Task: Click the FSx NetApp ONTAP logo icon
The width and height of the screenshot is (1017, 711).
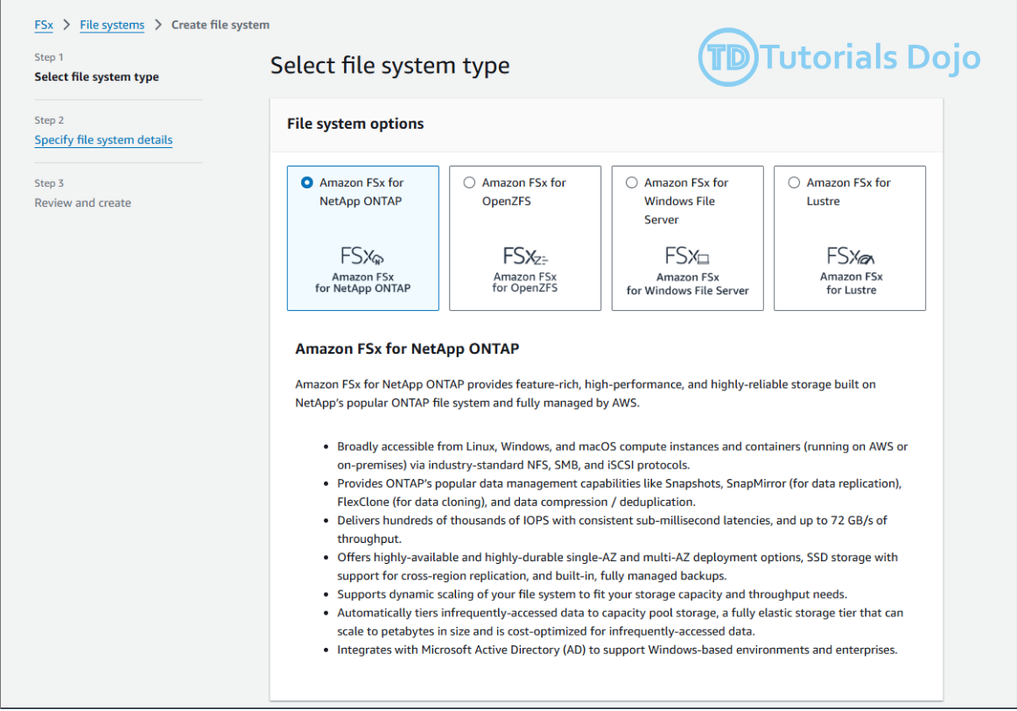Action: tap(362, 256)
